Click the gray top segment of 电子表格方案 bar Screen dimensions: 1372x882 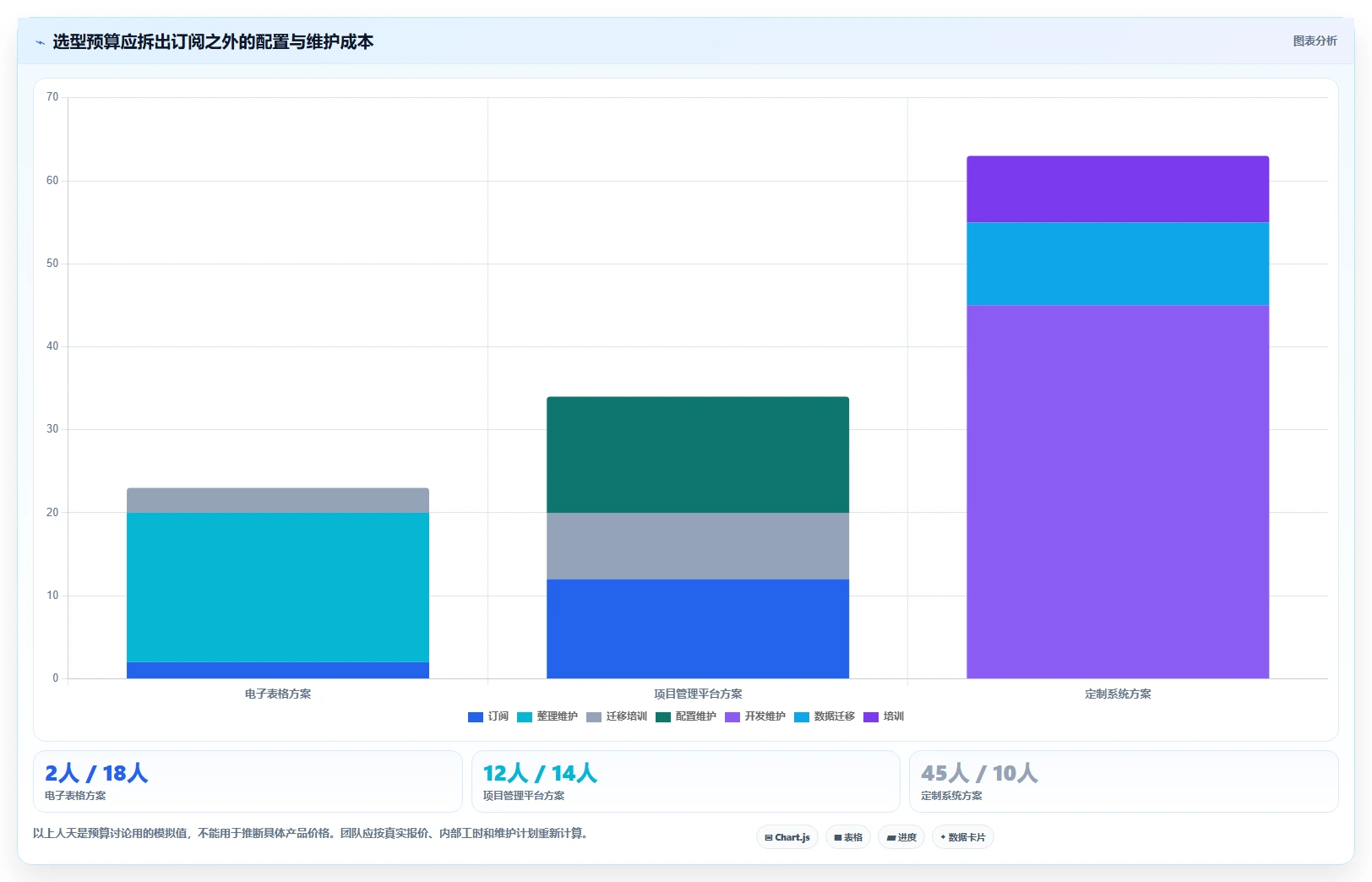278,500
